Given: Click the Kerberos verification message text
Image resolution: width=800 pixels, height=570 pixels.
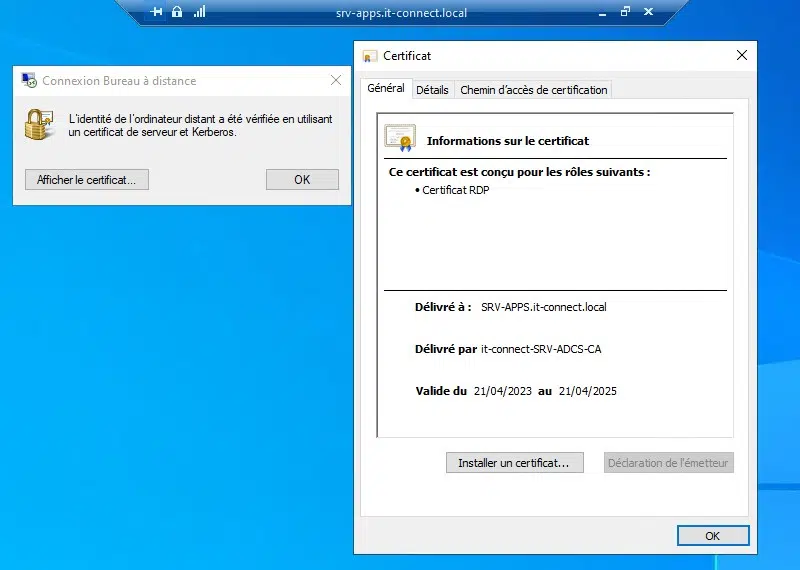Looking at the screenshot, I should pos(201,126).
